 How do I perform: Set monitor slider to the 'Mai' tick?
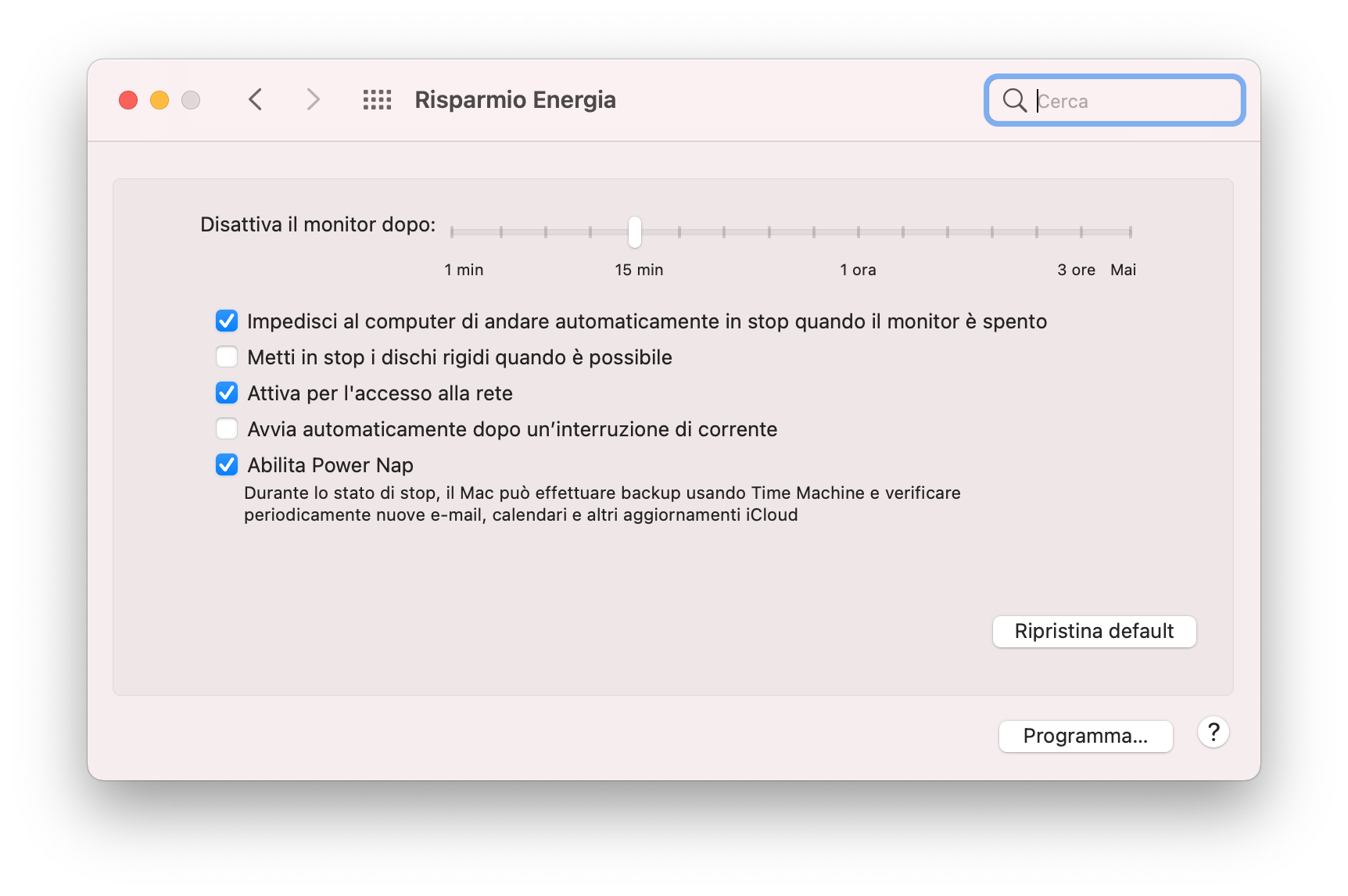(x=1130, y=232)
